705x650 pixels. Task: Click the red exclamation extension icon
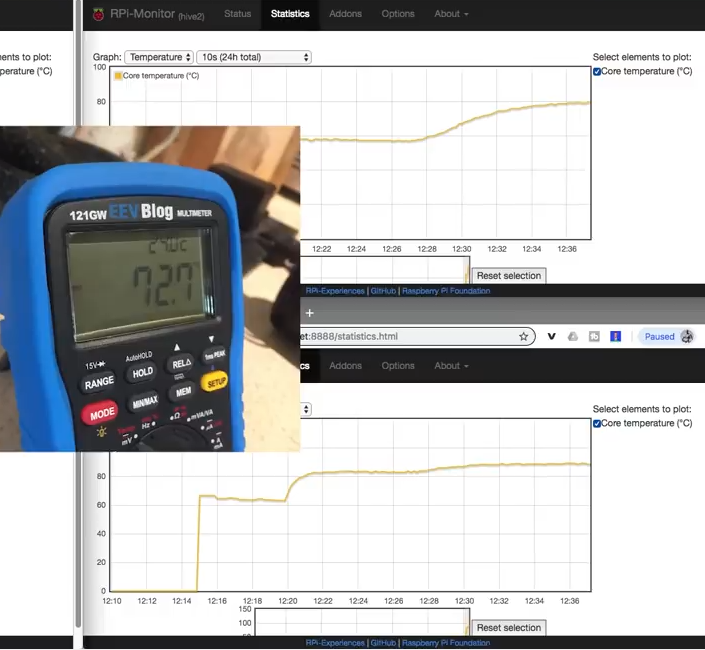615,337
